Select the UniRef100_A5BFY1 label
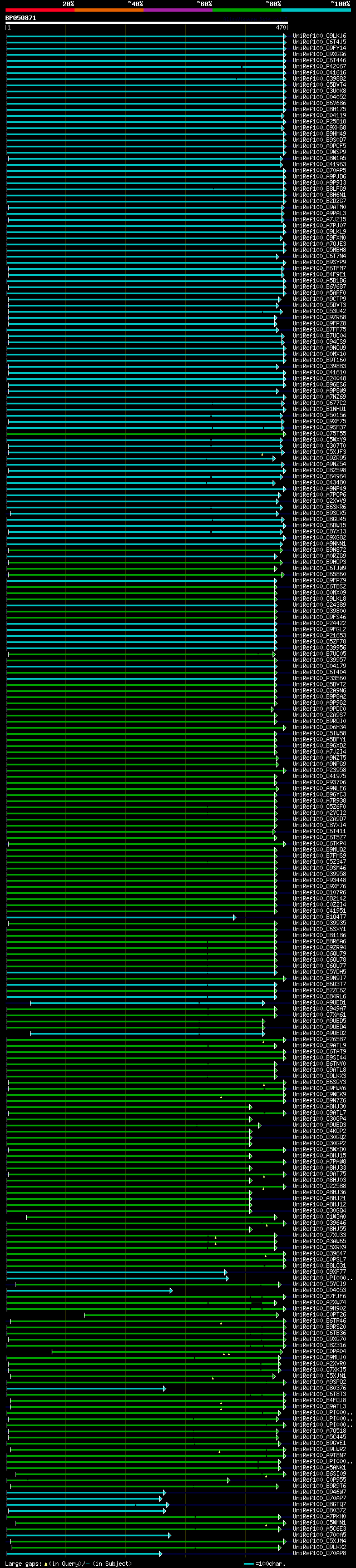 tap(319, 740)
